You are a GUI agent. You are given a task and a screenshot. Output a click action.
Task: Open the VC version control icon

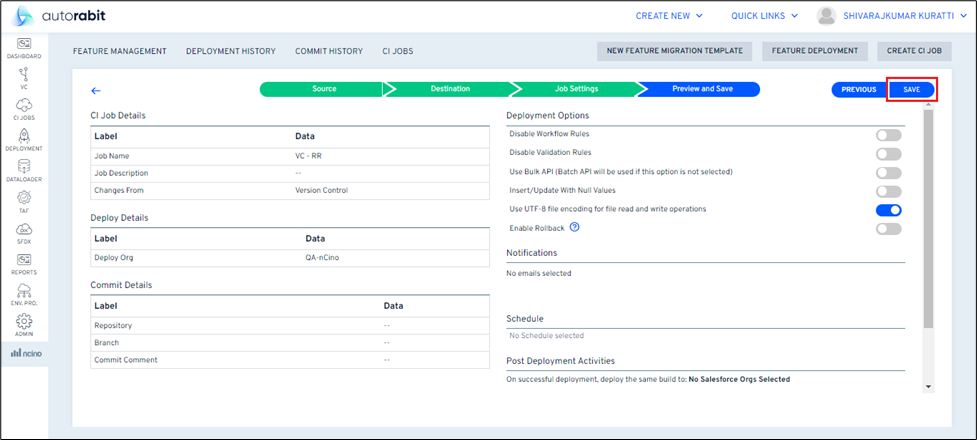coord(24,77)
